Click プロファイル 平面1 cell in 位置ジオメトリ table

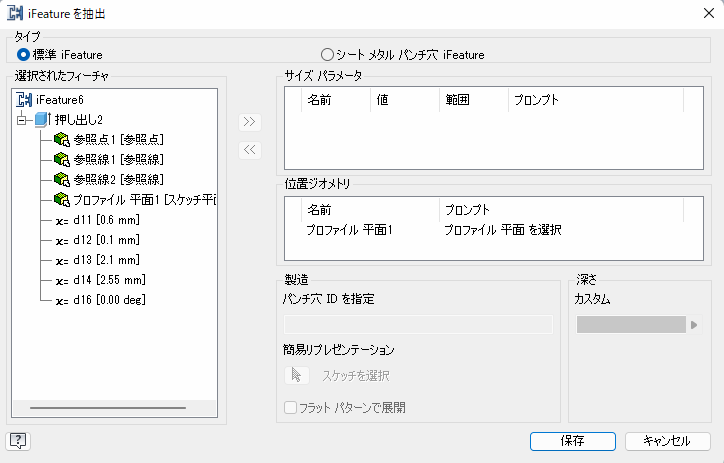click(x=350, y=230)
